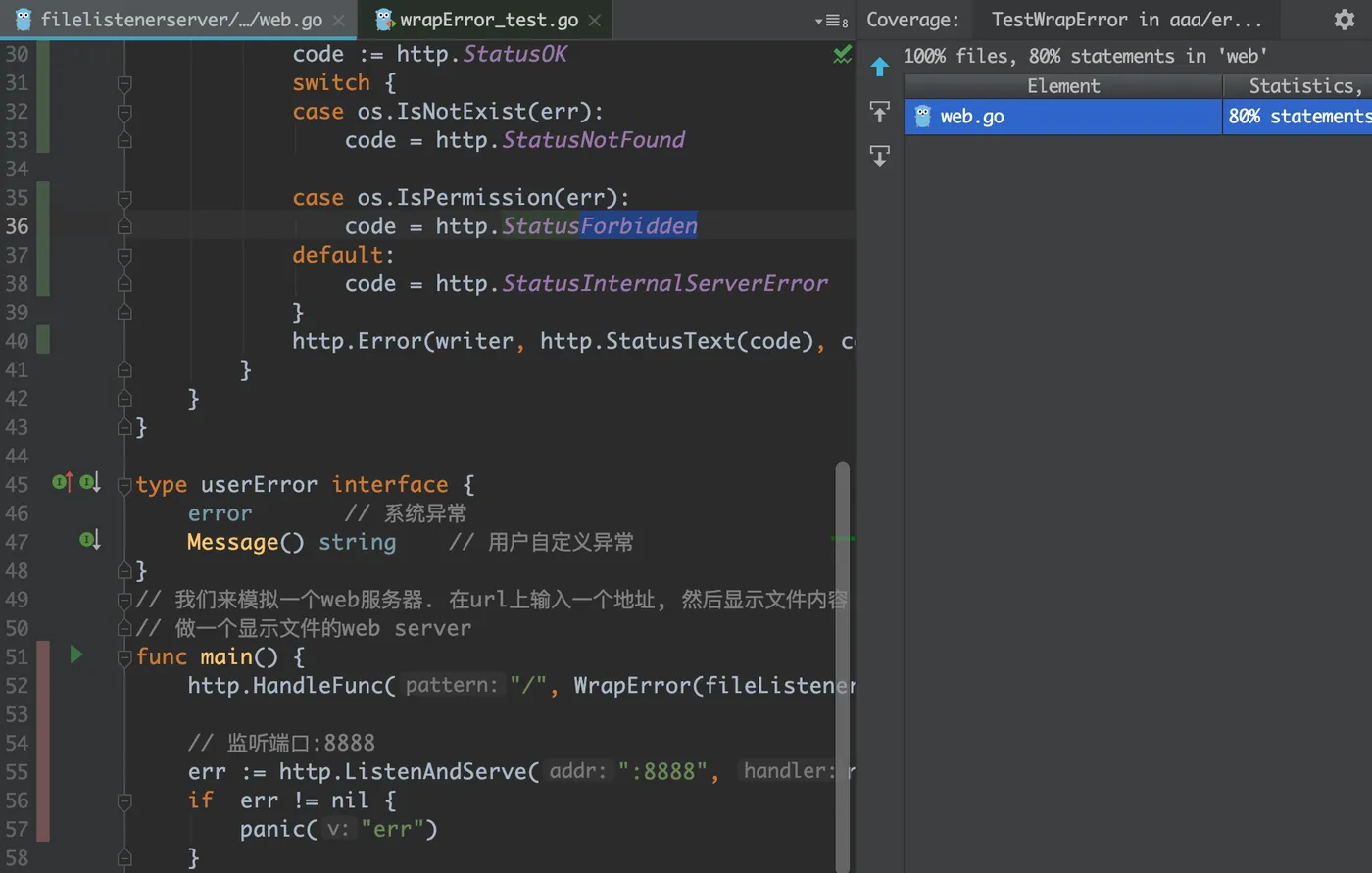
Task: Click the blue up arrow in coverage panel
Action: click(879, 67)
